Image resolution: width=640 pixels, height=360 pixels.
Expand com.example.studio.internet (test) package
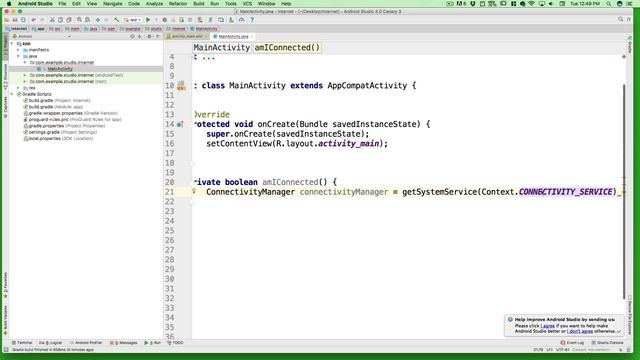[x=25, y=82]
